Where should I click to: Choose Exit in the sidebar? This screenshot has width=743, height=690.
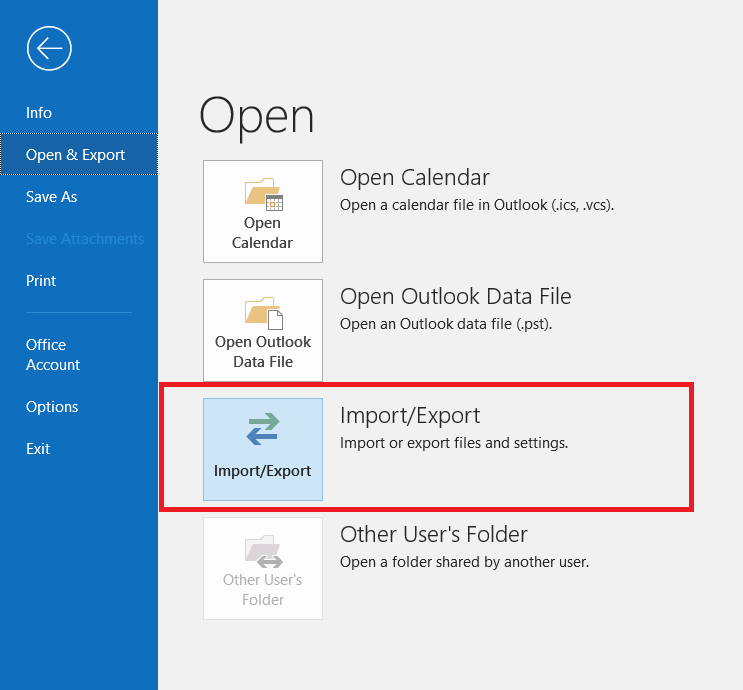38,448
